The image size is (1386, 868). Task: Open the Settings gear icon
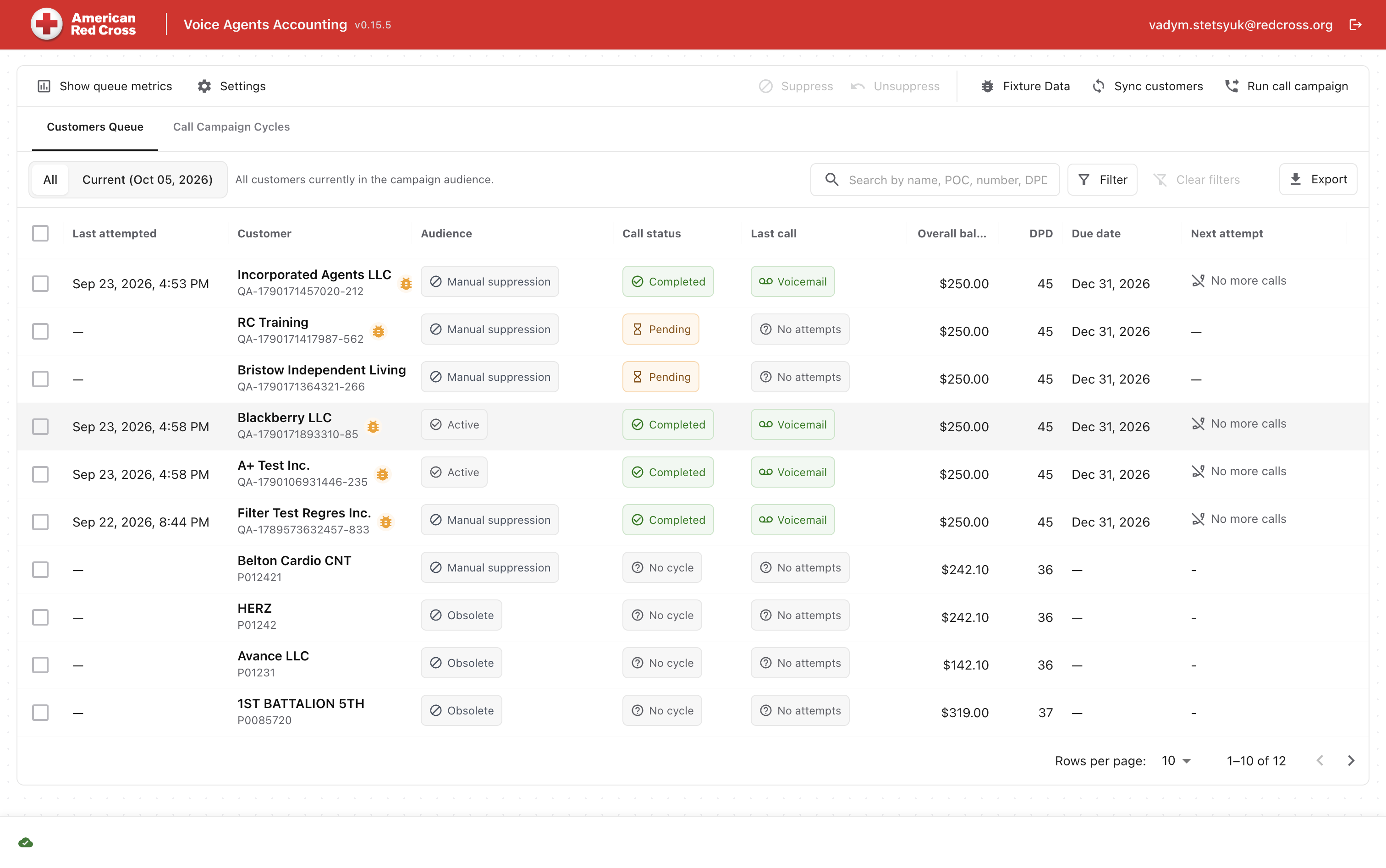coord(204,86)
